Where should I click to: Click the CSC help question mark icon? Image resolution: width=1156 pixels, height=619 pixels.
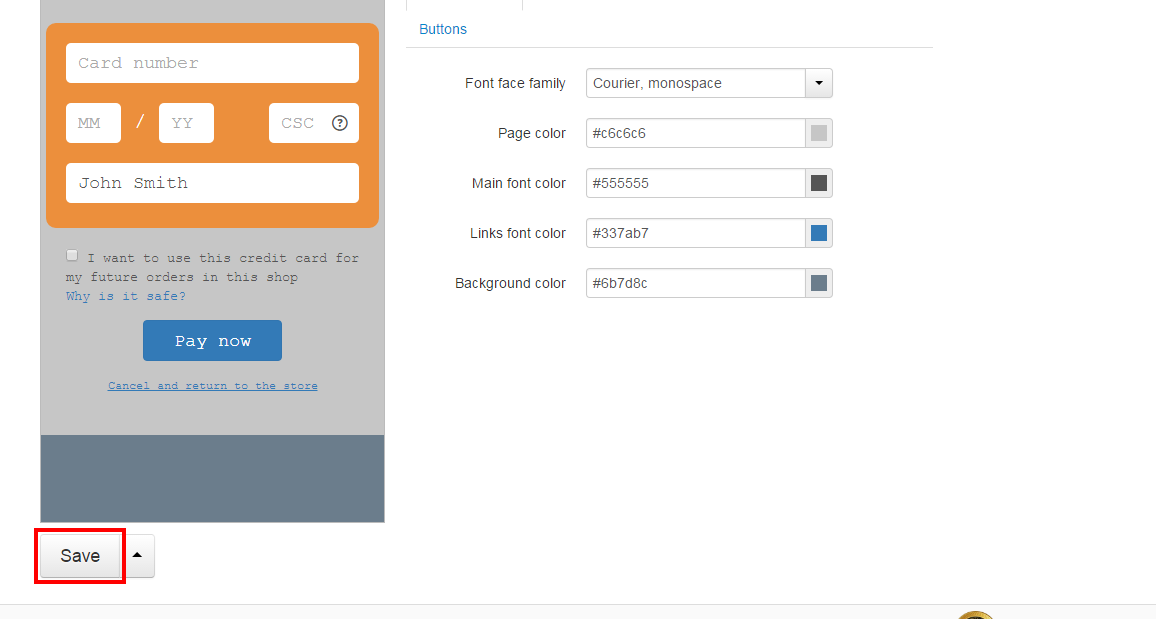(339, 123)
